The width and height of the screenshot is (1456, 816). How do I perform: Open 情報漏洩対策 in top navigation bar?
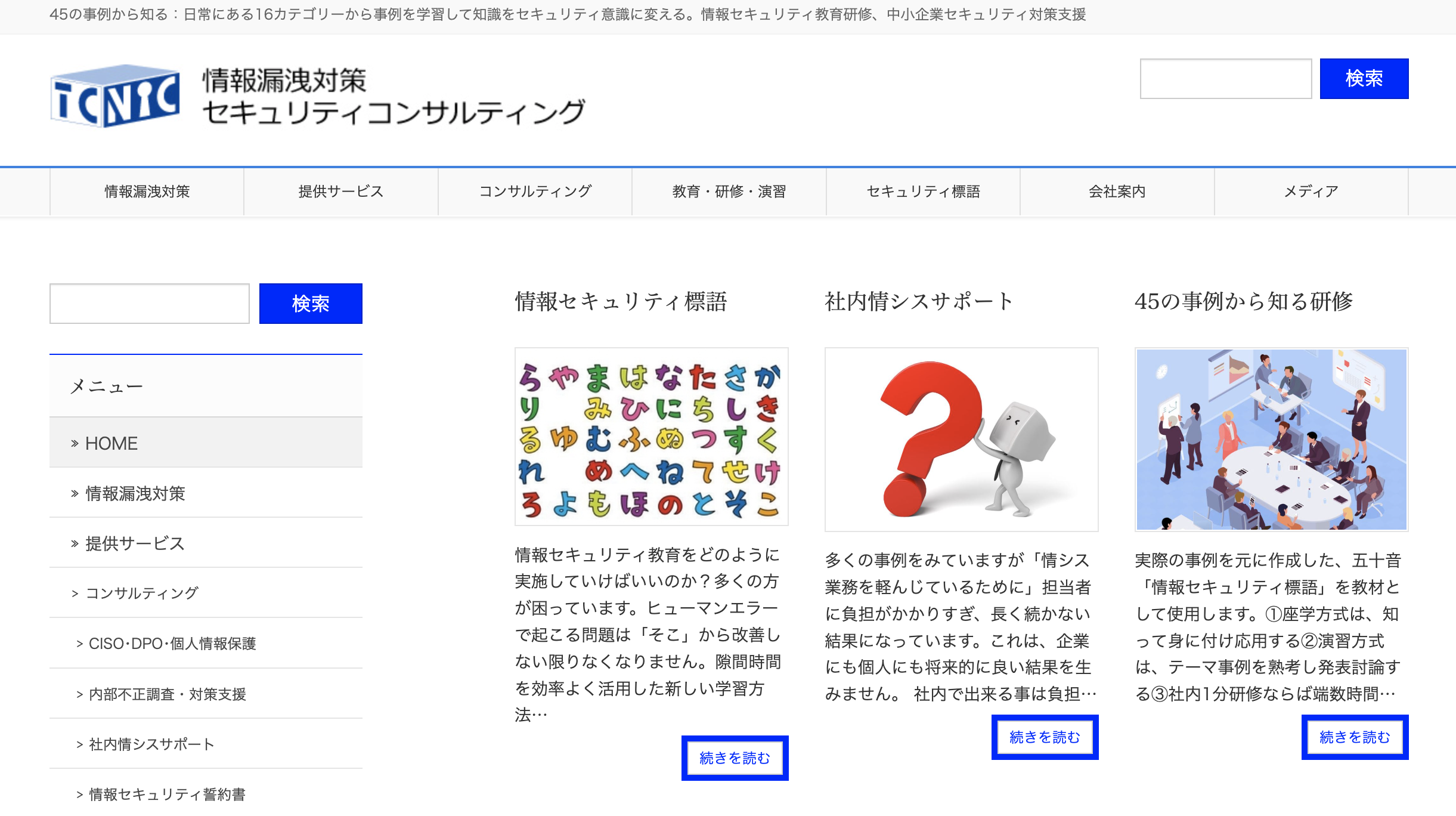click(x=147, y=191)
